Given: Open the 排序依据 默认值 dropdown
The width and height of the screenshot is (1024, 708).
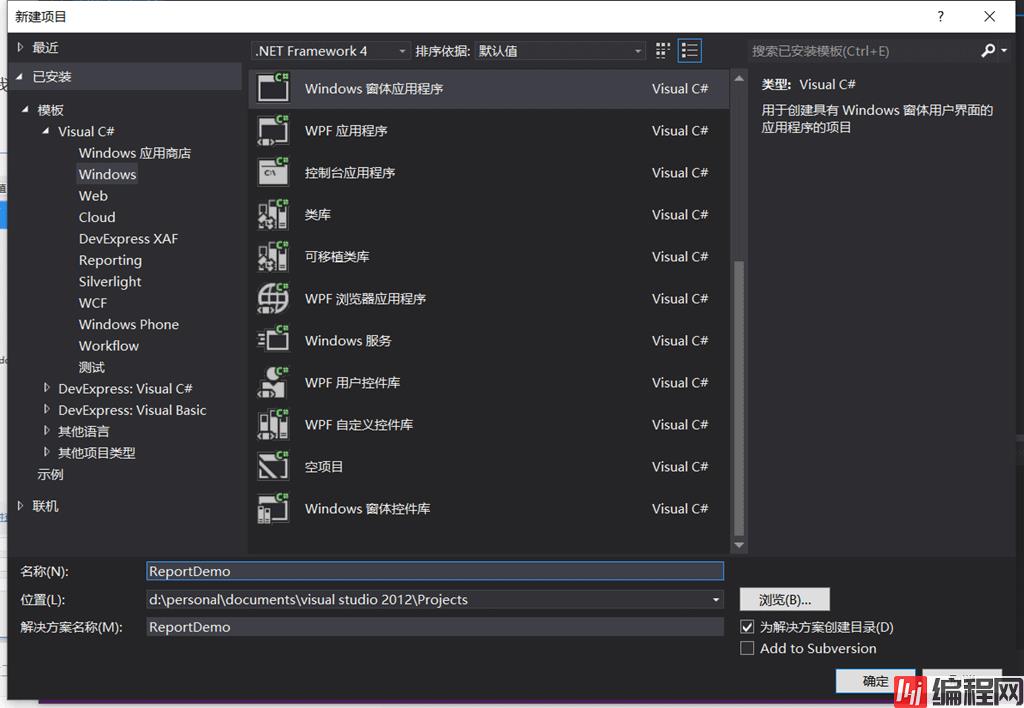Looking at the screenshot, I should tap(559, 51).
